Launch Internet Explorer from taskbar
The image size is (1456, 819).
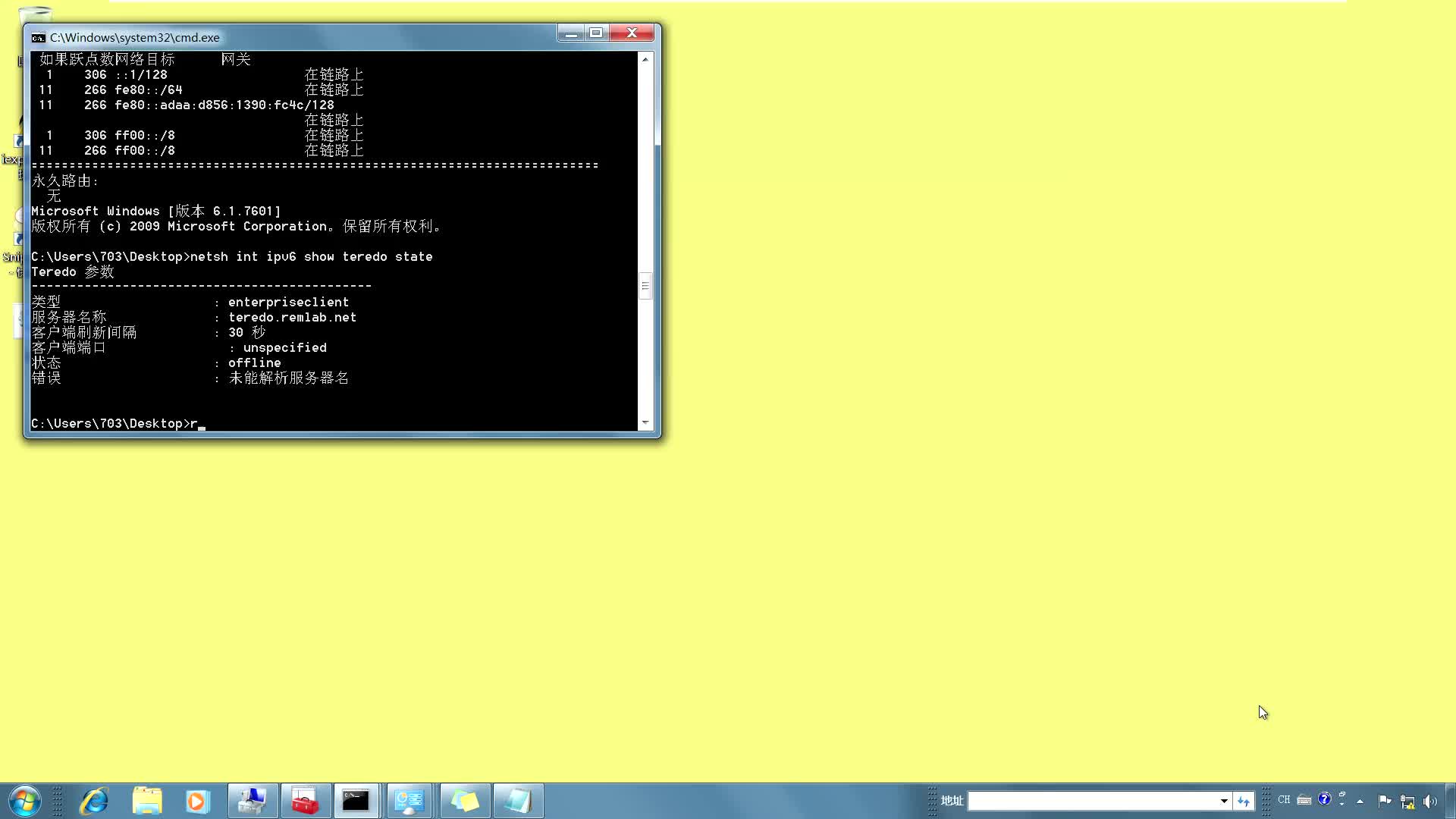pos(94,801)
